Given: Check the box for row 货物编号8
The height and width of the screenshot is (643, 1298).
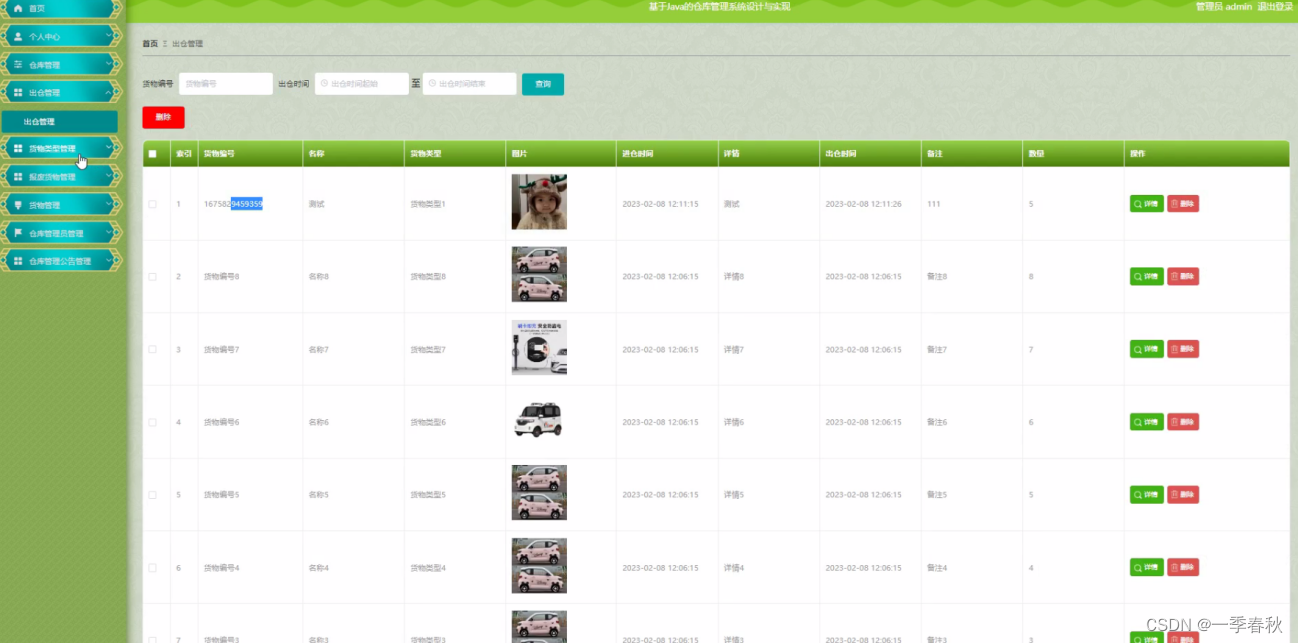Looking at the screenshot, I should pos(152,276).
